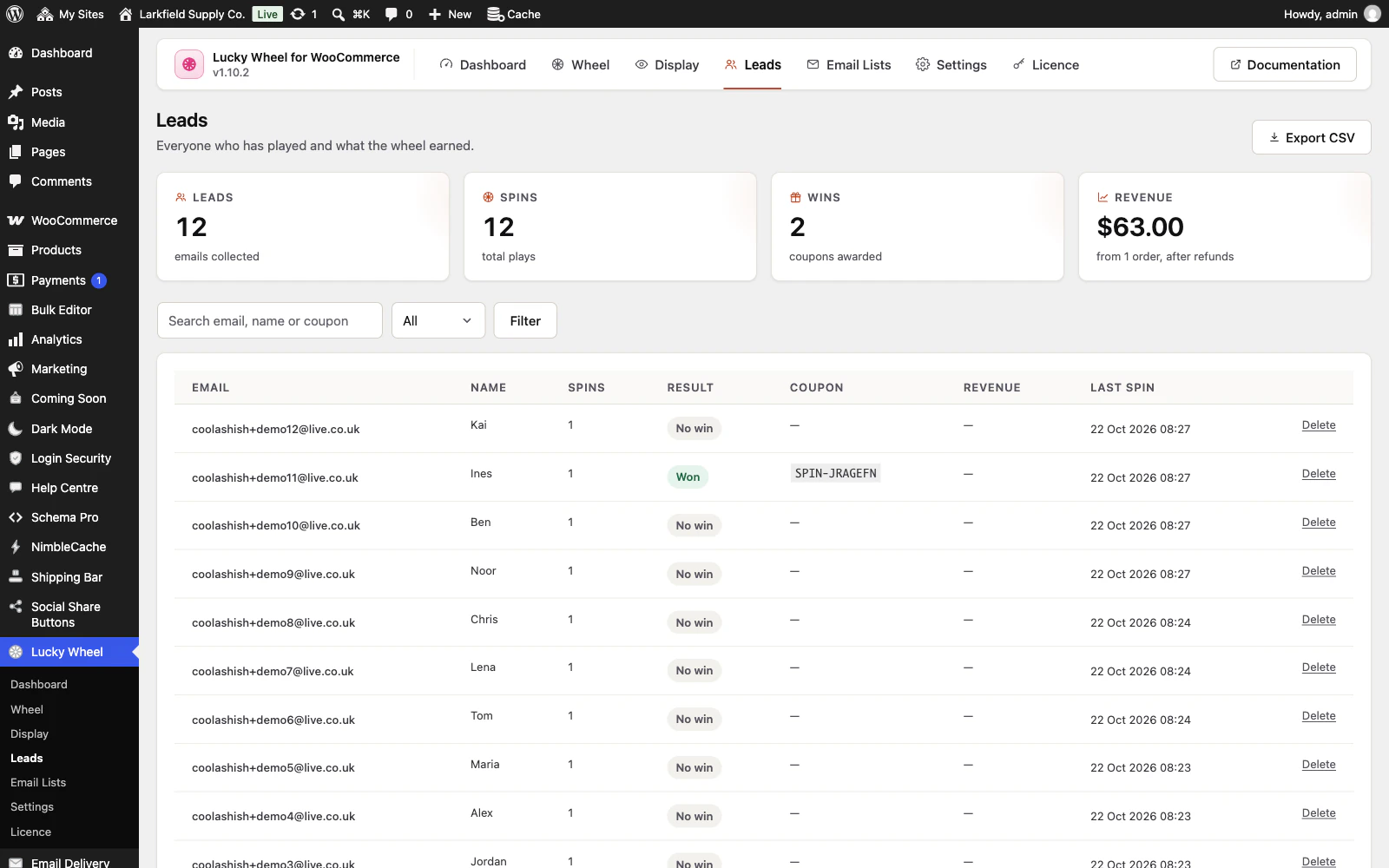Click the admin avatar in top bar
This screenshot has height=868, width=1389.
(1373, 14)
